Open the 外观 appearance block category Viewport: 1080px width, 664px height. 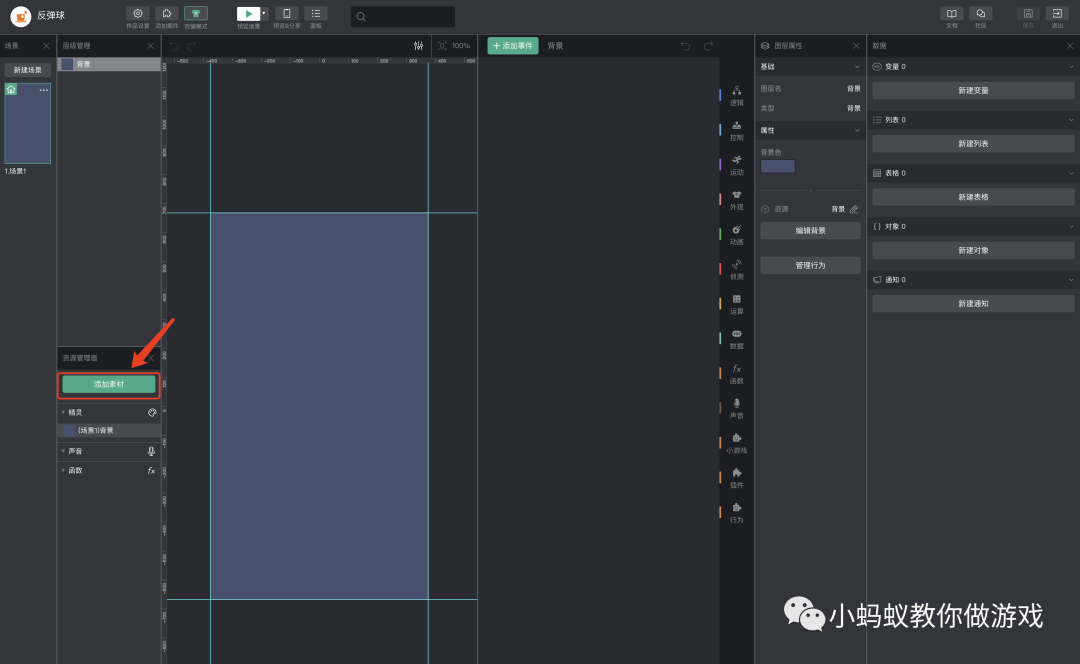tap(736, 200)
